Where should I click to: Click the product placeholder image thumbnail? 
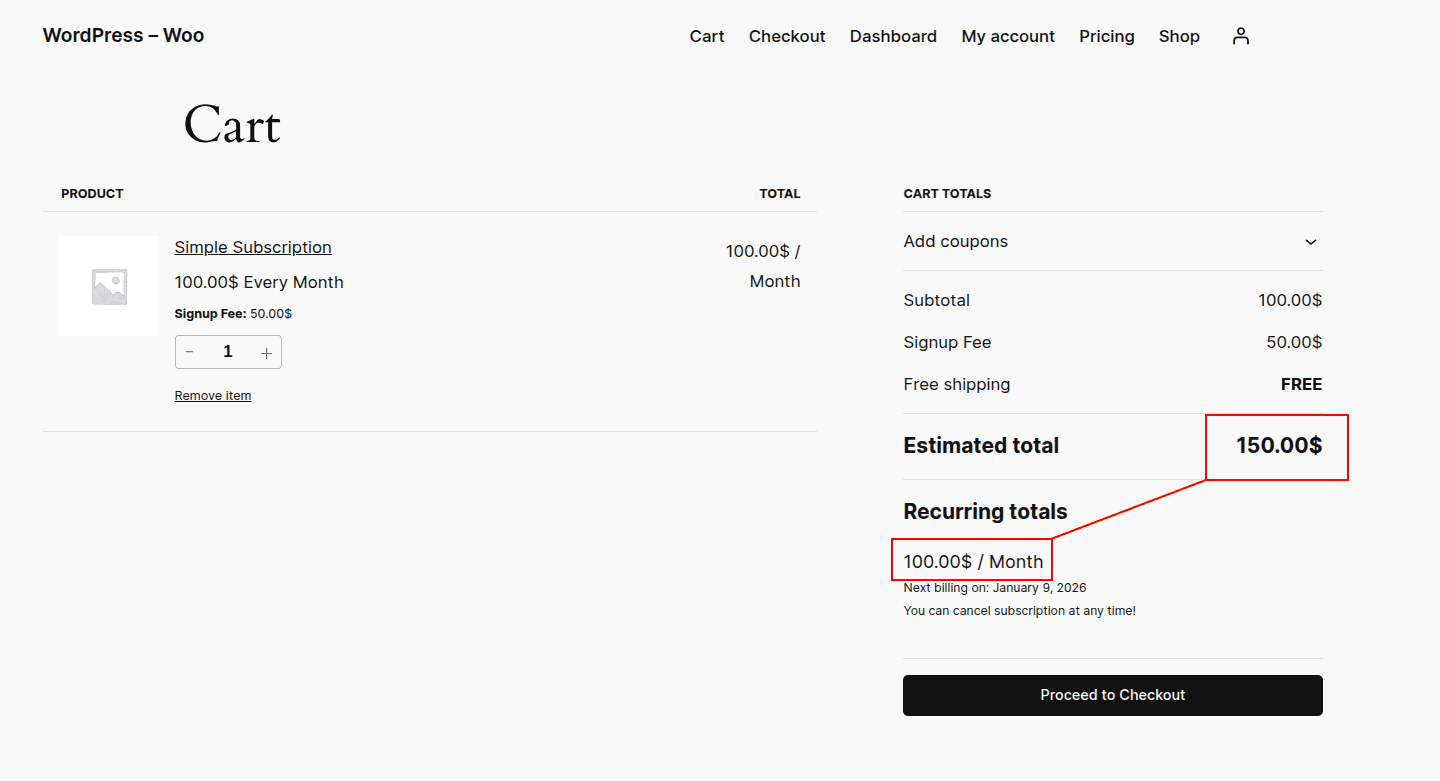click(109, 286)
